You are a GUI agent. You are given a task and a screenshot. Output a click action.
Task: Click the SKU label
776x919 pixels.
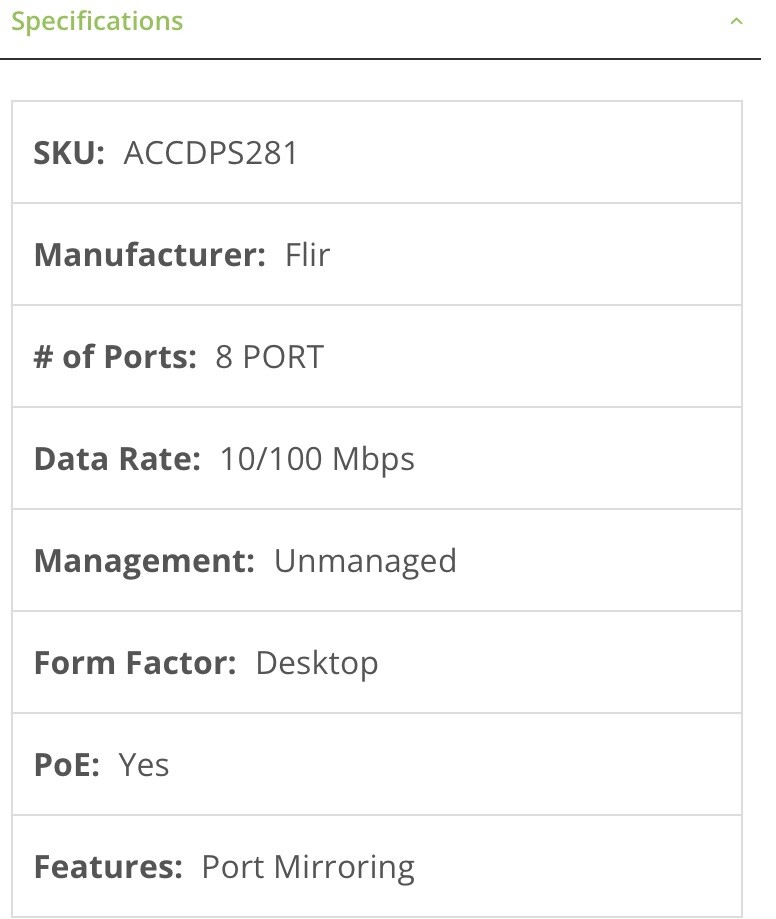click(x=69, y=153)
